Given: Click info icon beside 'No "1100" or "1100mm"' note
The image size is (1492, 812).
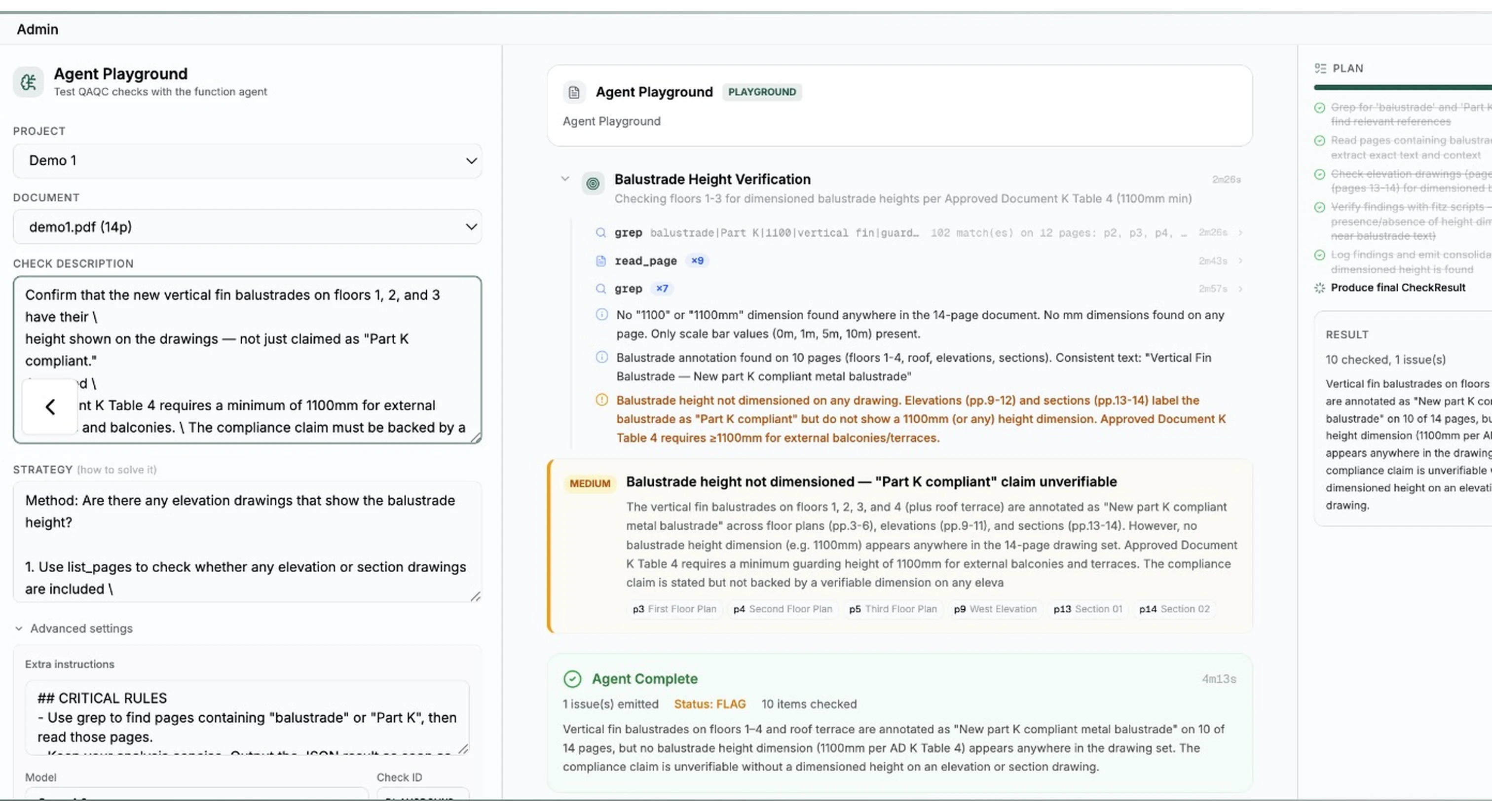Looking at the screenshot, I should tap(602, 315).
